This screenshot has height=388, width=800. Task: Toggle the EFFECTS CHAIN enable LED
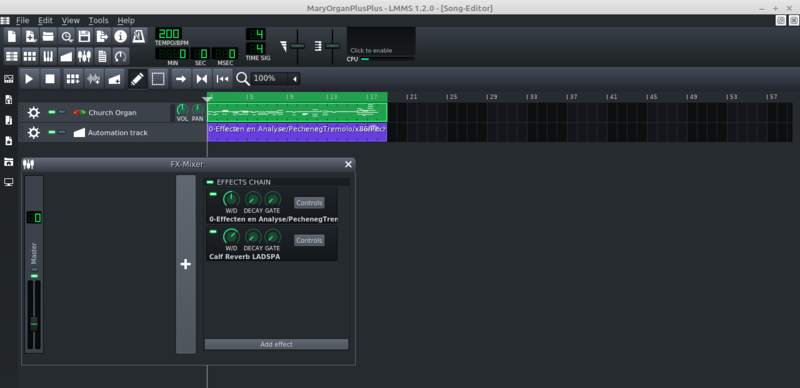(210, 182)
